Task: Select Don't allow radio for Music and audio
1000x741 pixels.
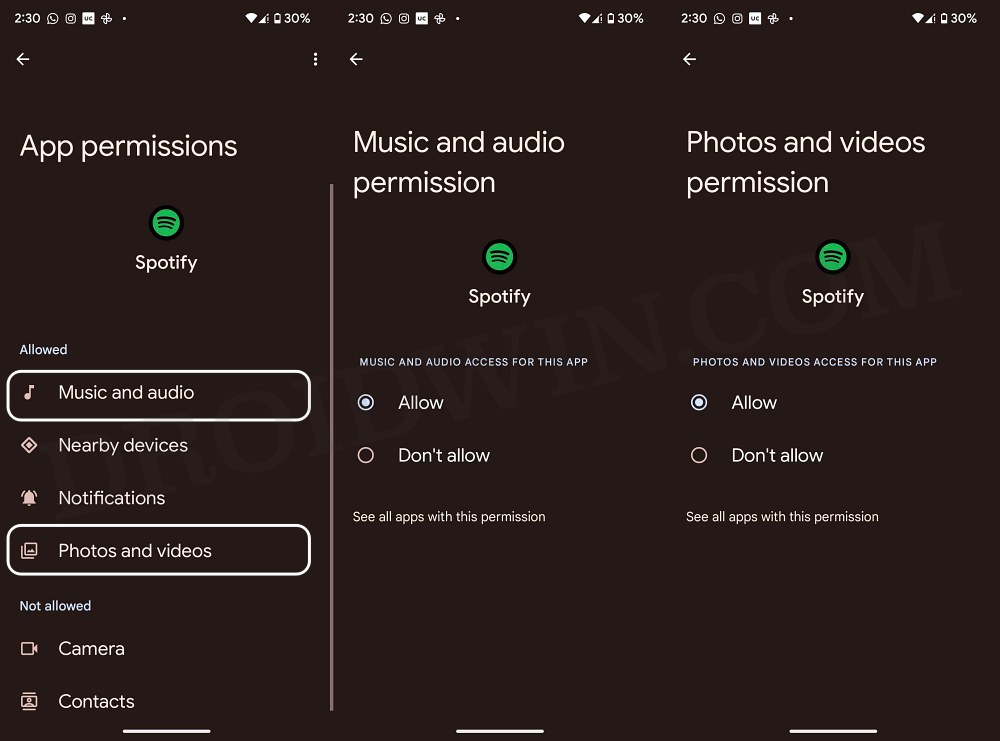Action: click(x=365, y=455)
